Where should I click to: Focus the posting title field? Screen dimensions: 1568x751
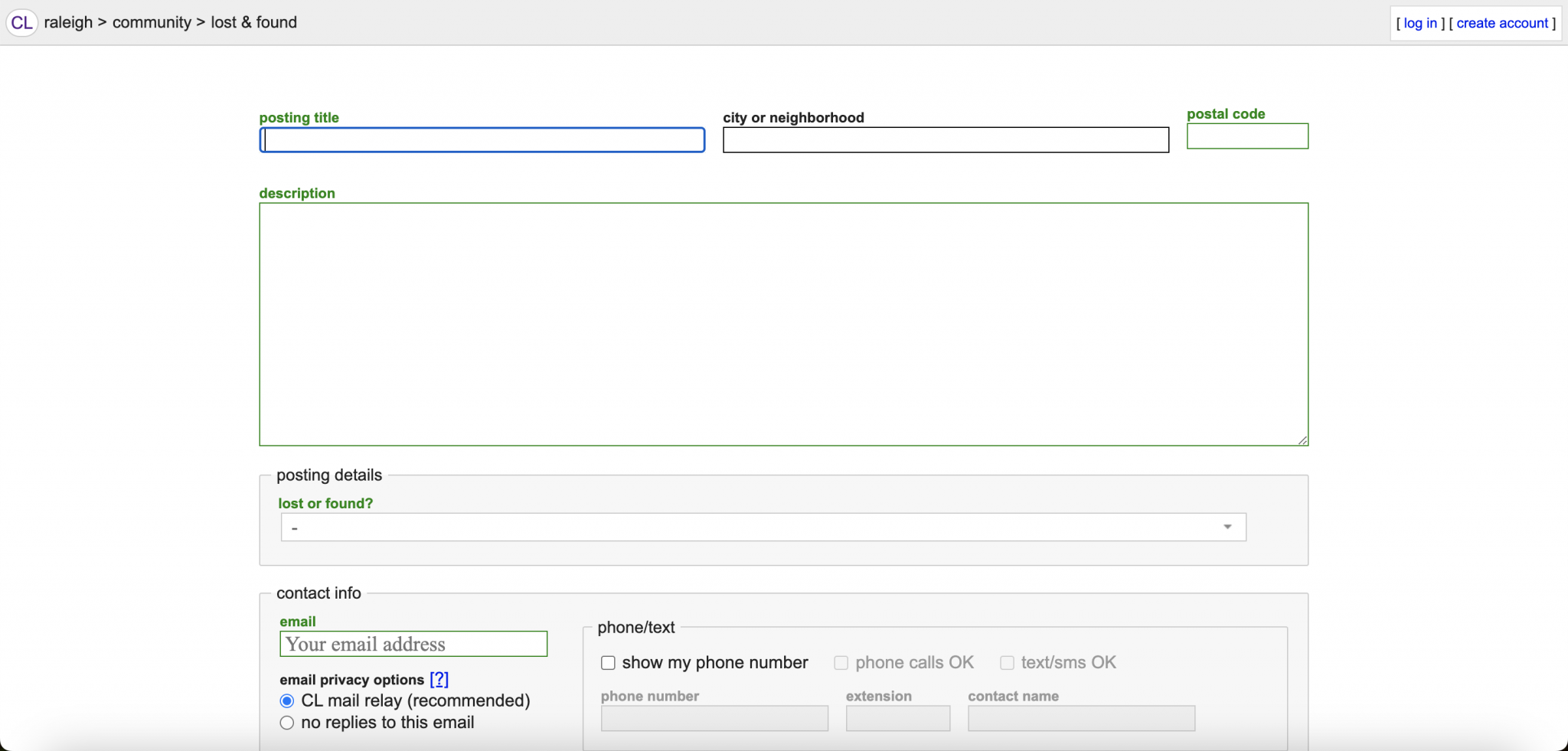[x=482, y=140]
